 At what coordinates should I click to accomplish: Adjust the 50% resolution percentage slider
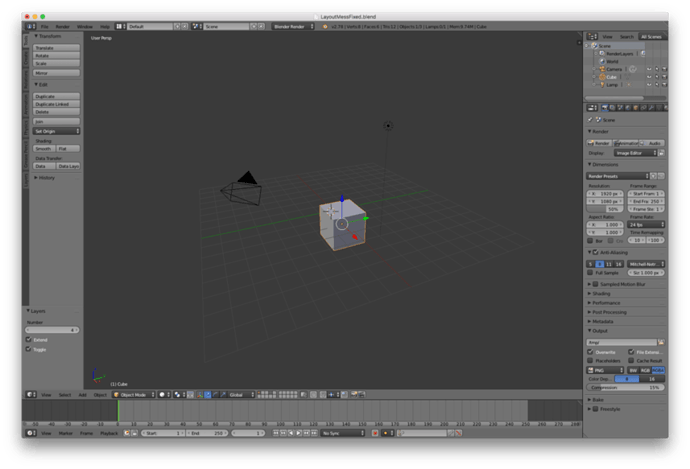coord(605,209)
